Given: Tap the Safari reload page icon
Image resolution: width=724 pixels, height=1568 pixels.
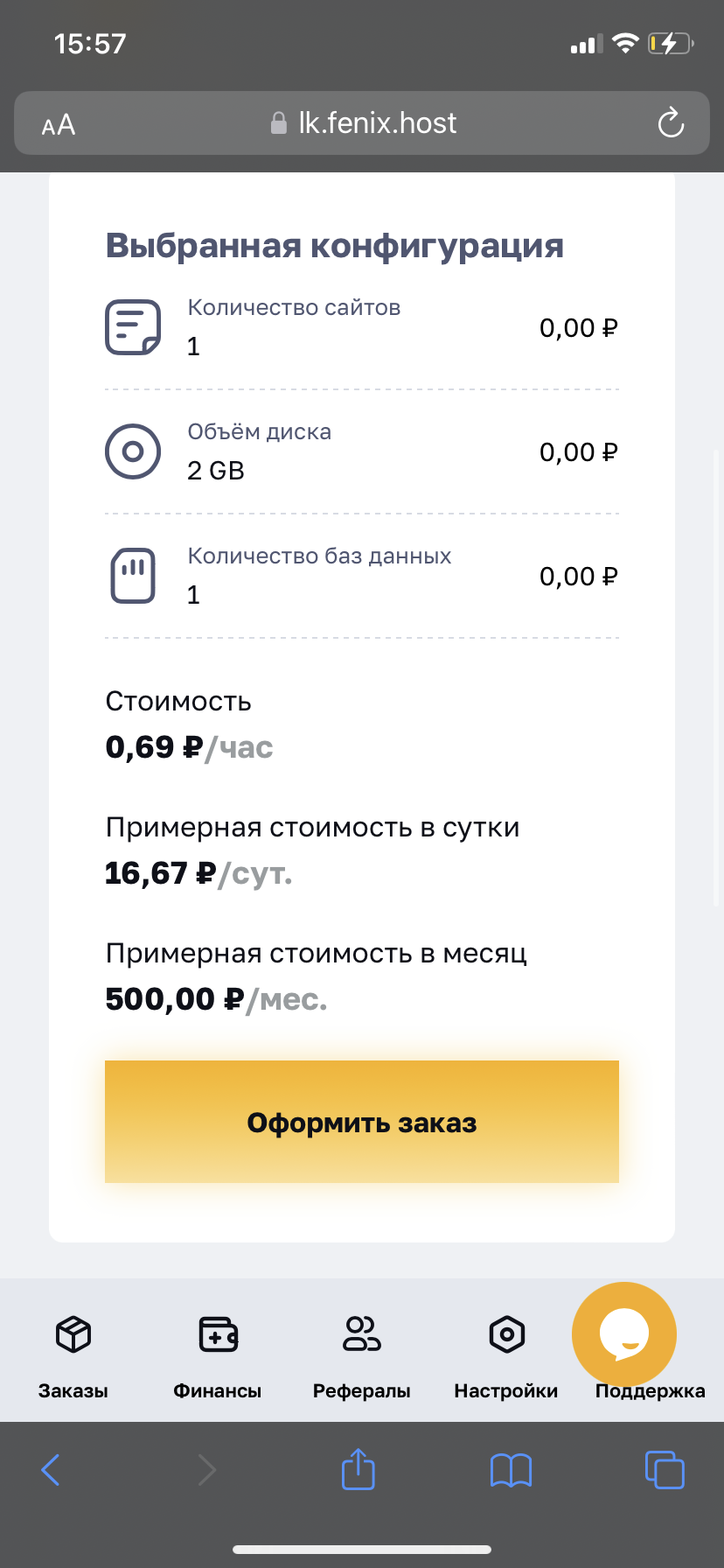Looking at the screenshot, I should pos(671,123).
